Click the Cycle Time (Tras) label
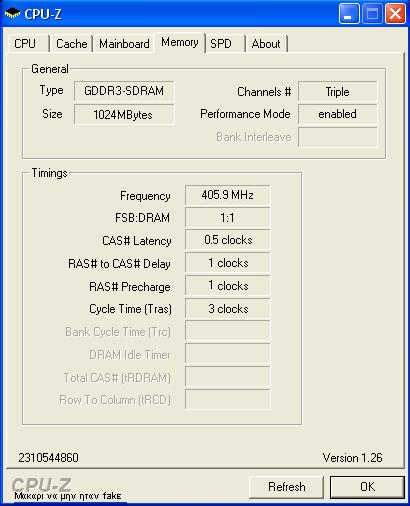The image size is (410, 506). [x=130, y=309]
